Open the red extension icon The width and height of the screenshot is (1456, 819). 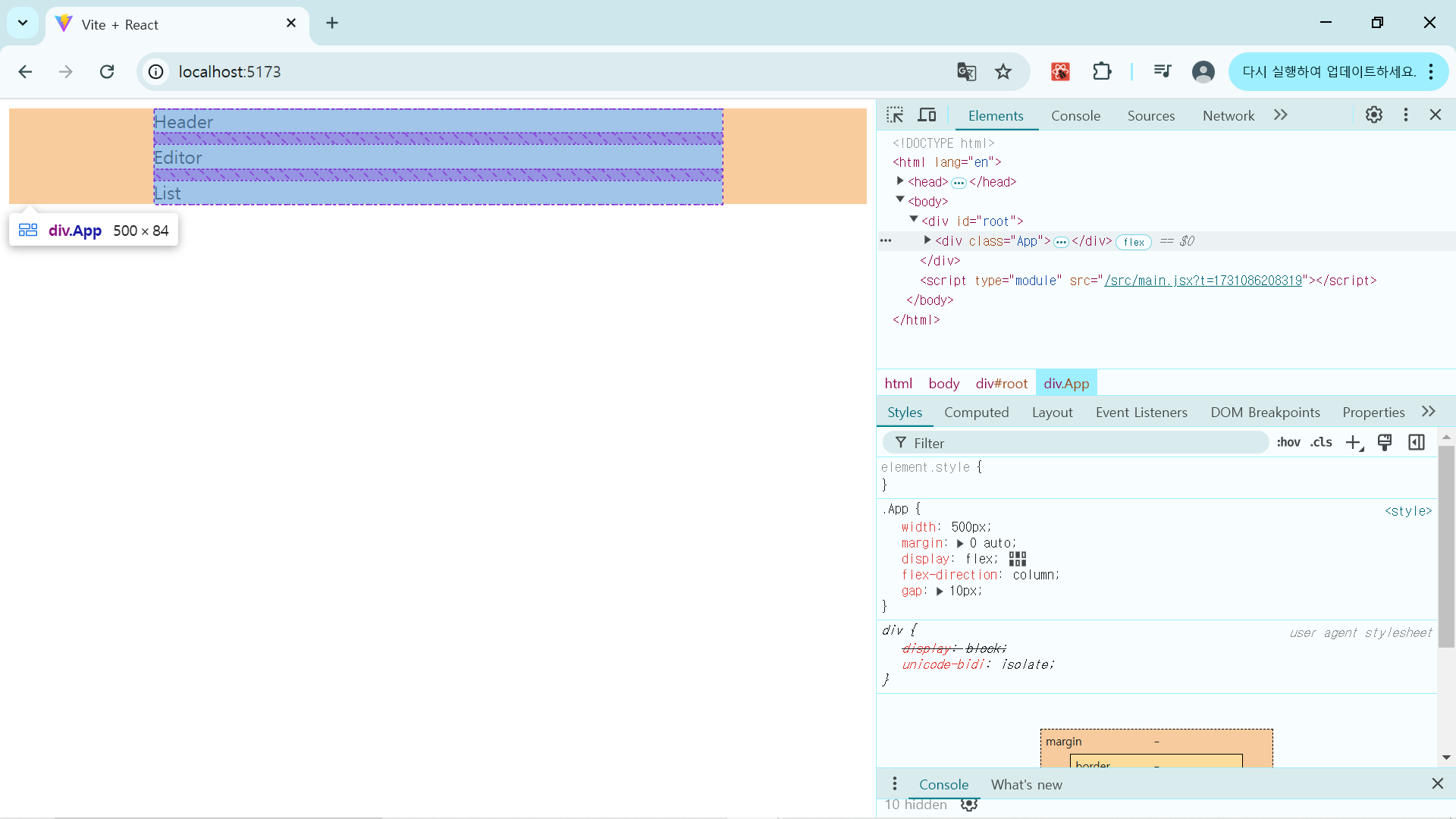(1060, 71)
